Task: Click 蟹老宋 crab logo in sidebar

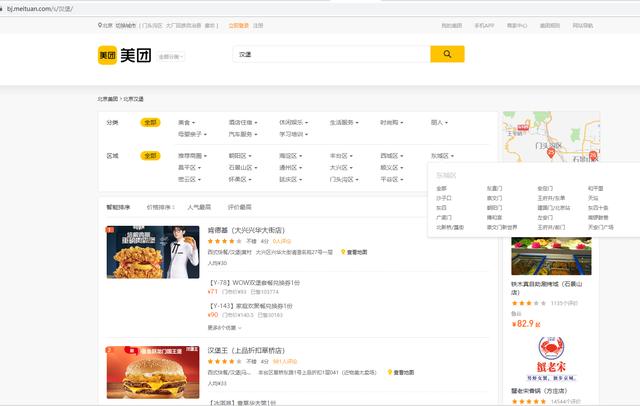Action: pyautogui.click(x=551, y=359)
